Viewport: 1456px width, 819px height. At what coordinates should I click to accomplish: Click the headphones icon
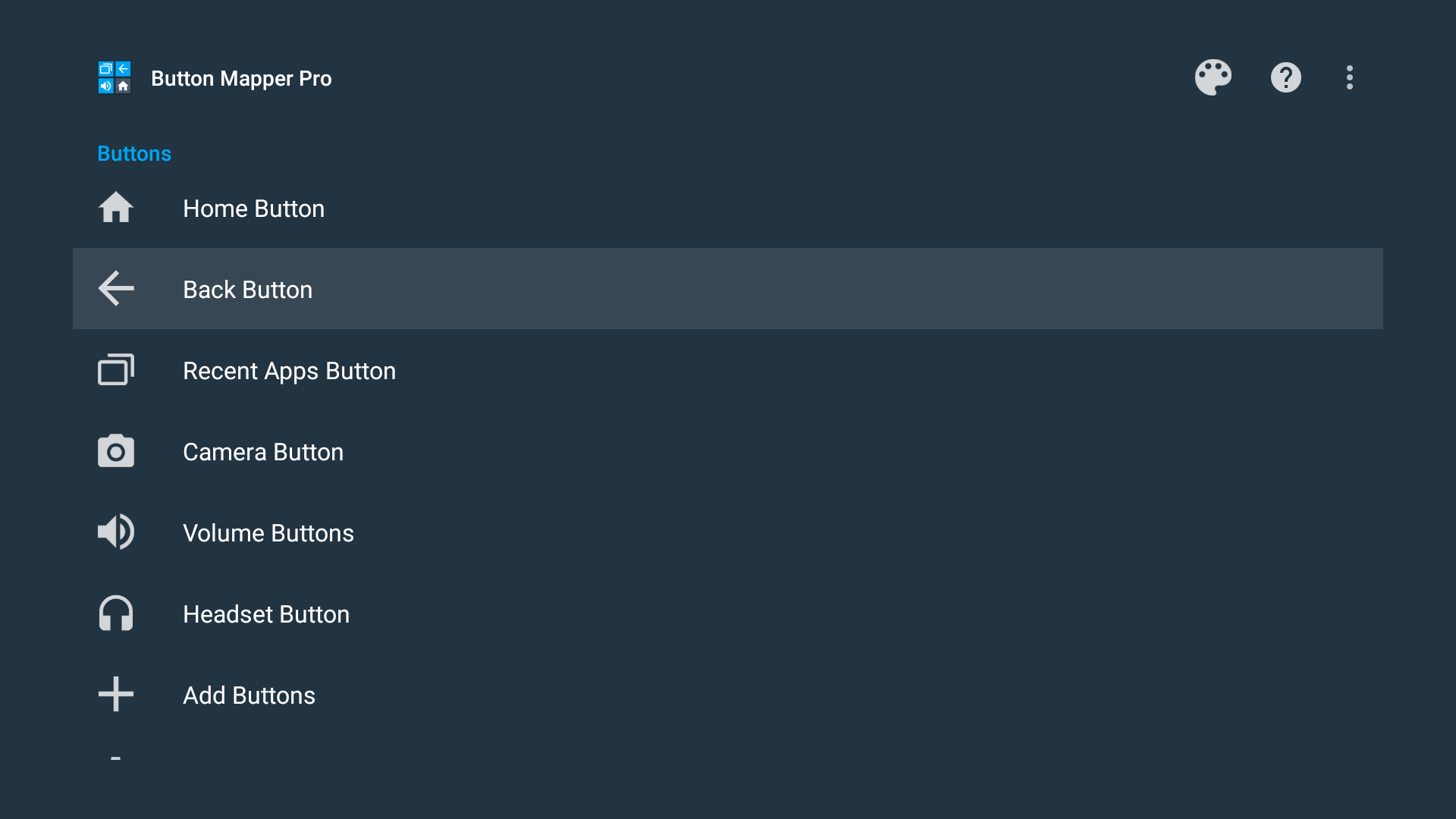point(116,613)
